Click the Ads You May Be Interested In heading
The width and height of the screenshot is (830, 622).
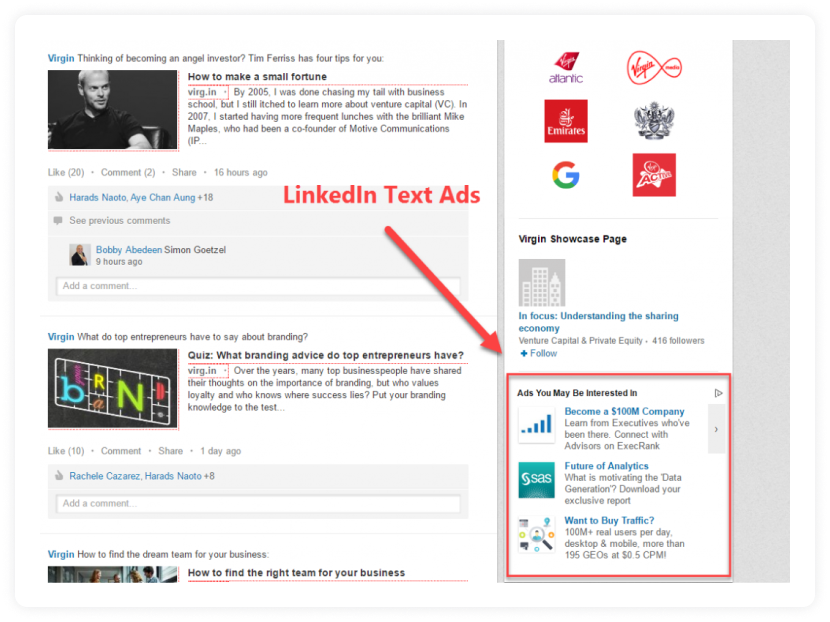tap(577, 393)
